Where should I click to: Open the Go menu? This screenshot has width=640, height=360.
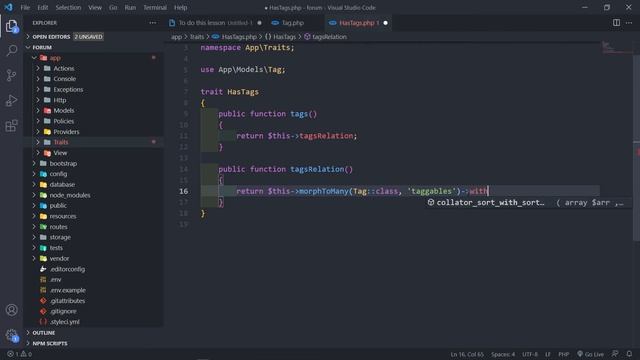click(113, 7)
